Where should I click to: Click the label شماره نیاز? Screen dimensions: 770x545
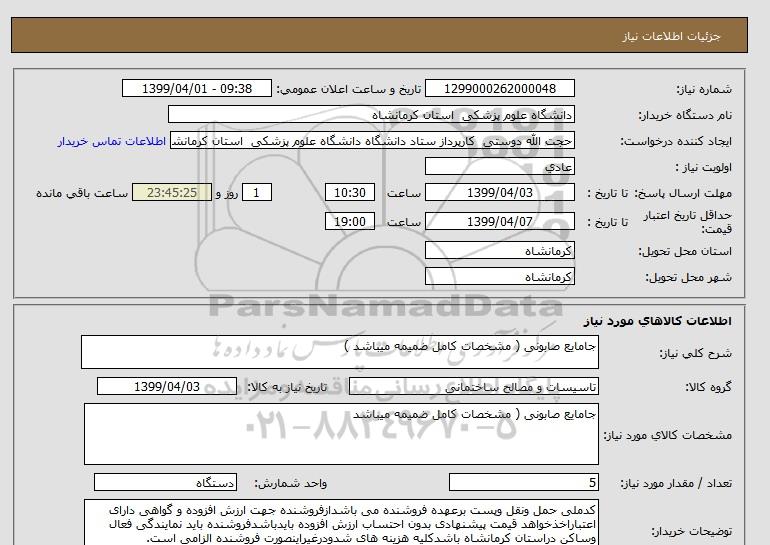coord(704,89)
